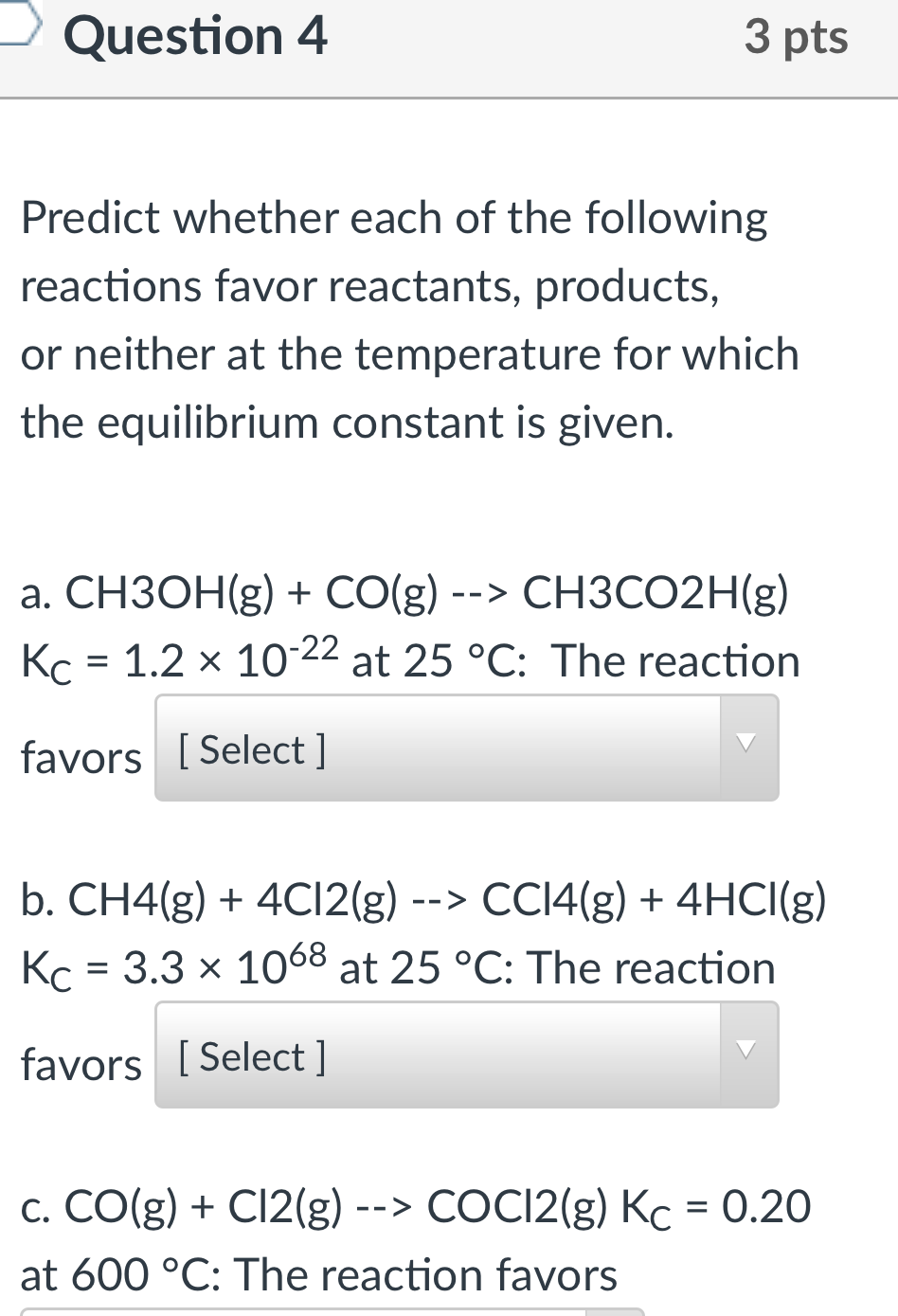Click the 'or neither at the temperature' line
Screen dimensions: 898x1316
click(409, 354)
